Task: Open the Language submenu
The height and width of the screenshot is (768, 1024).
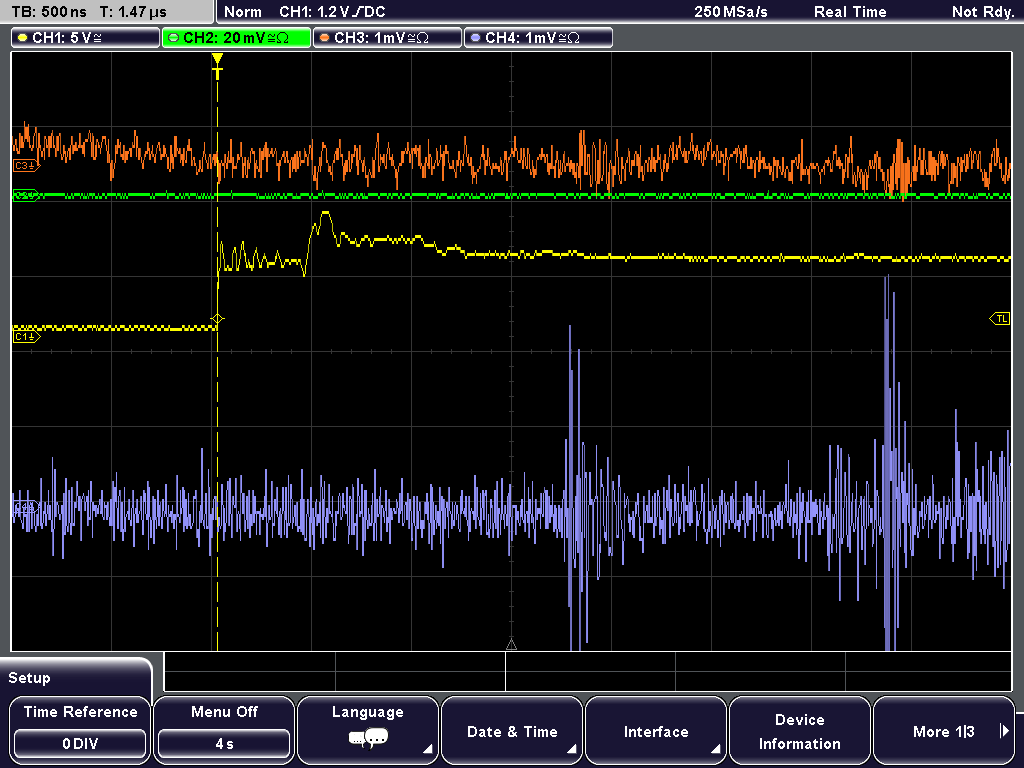Action: pos(368,729)
